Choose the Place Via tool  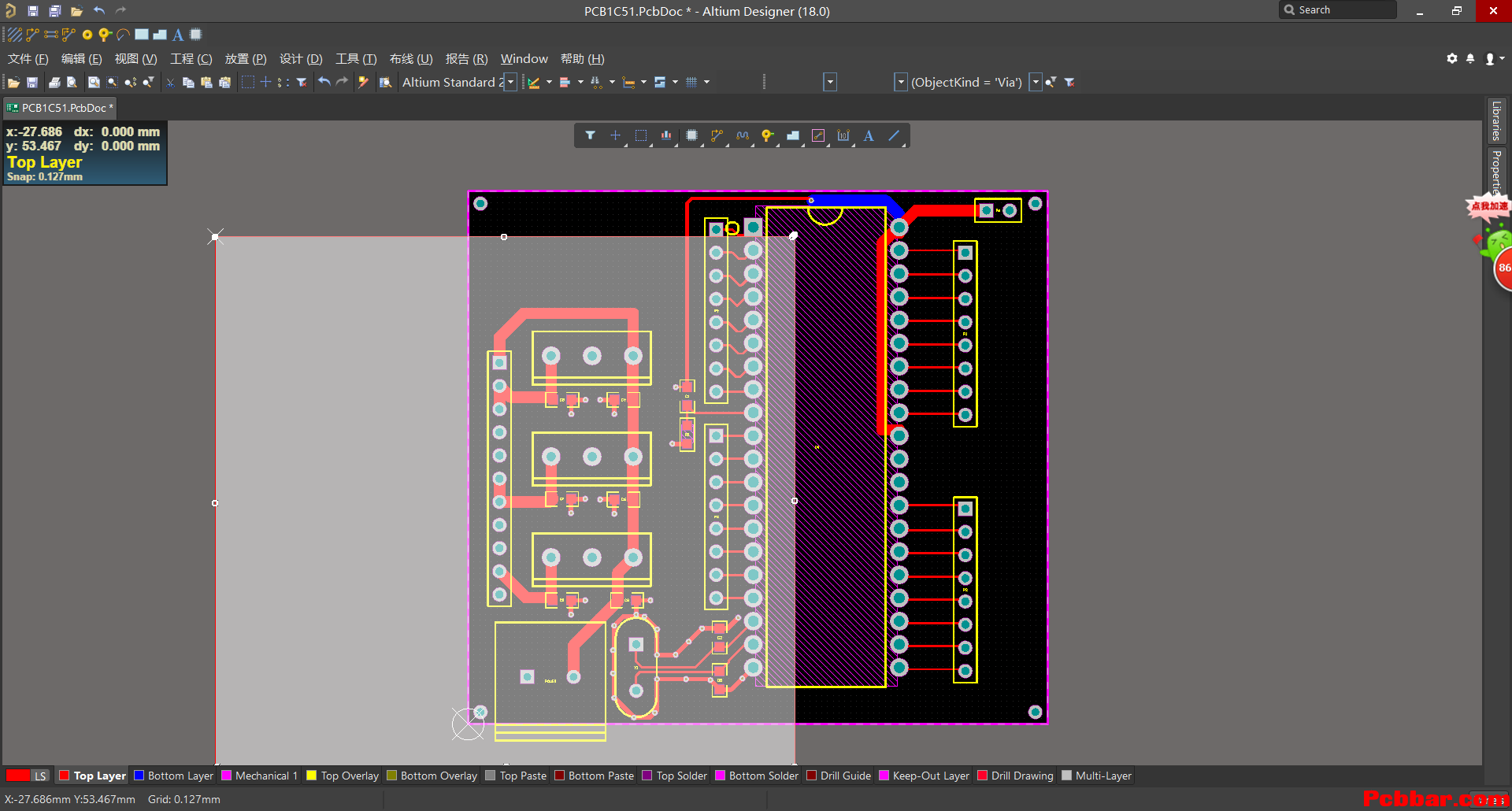coord(767,135)
